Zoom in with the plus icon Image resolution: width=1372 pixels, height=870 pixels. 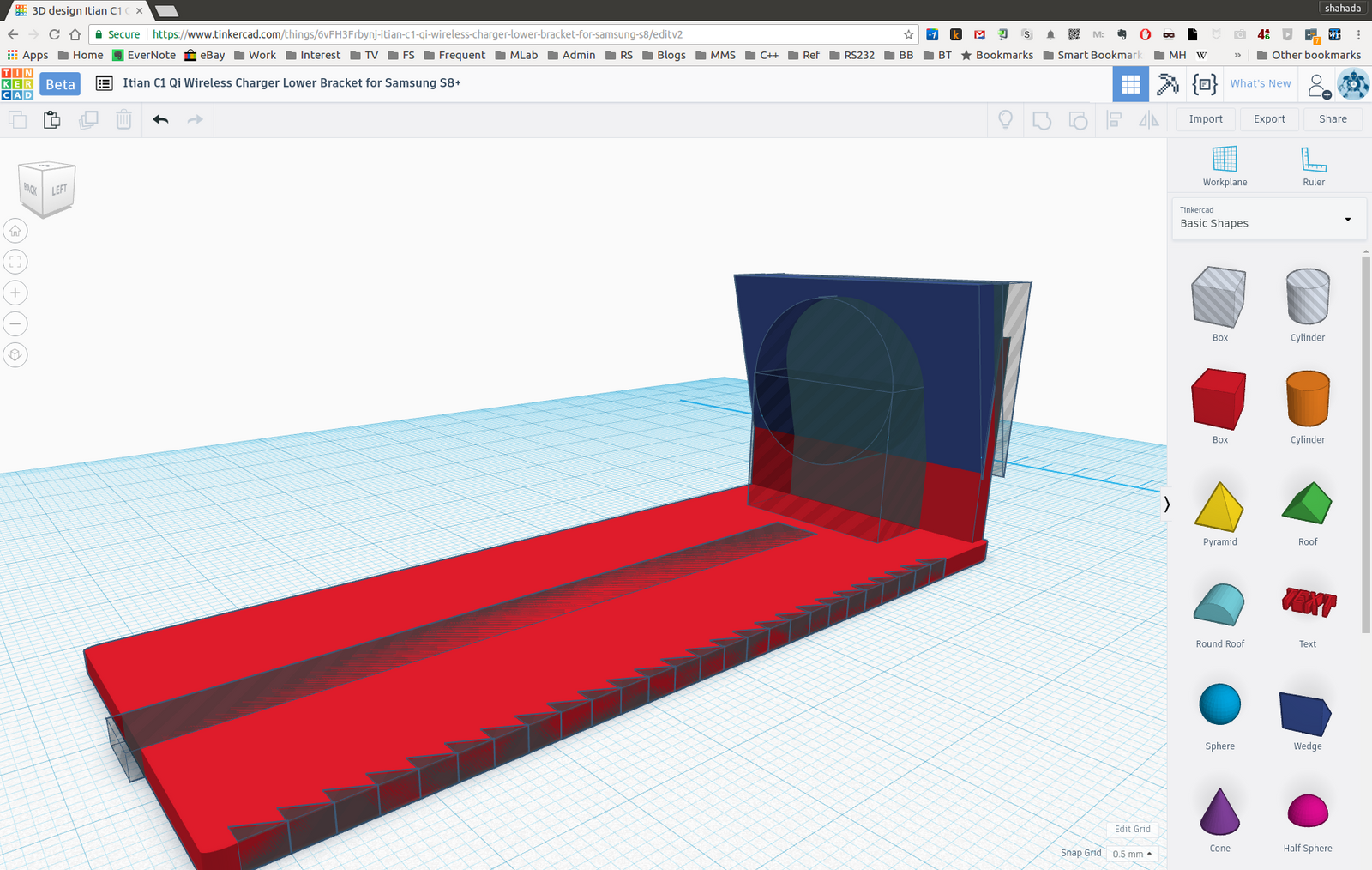tap(15, 293)
